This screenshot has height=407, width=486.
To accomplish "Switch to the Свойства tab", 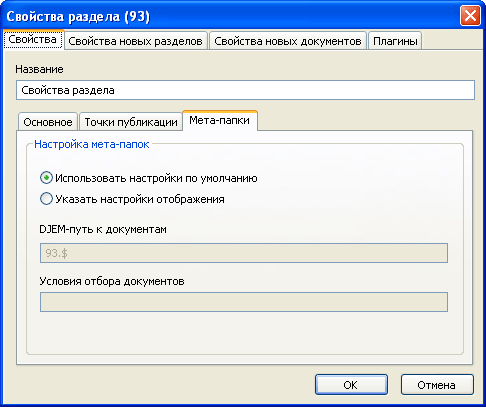I will pyautogui.click(x=33, y=39).
